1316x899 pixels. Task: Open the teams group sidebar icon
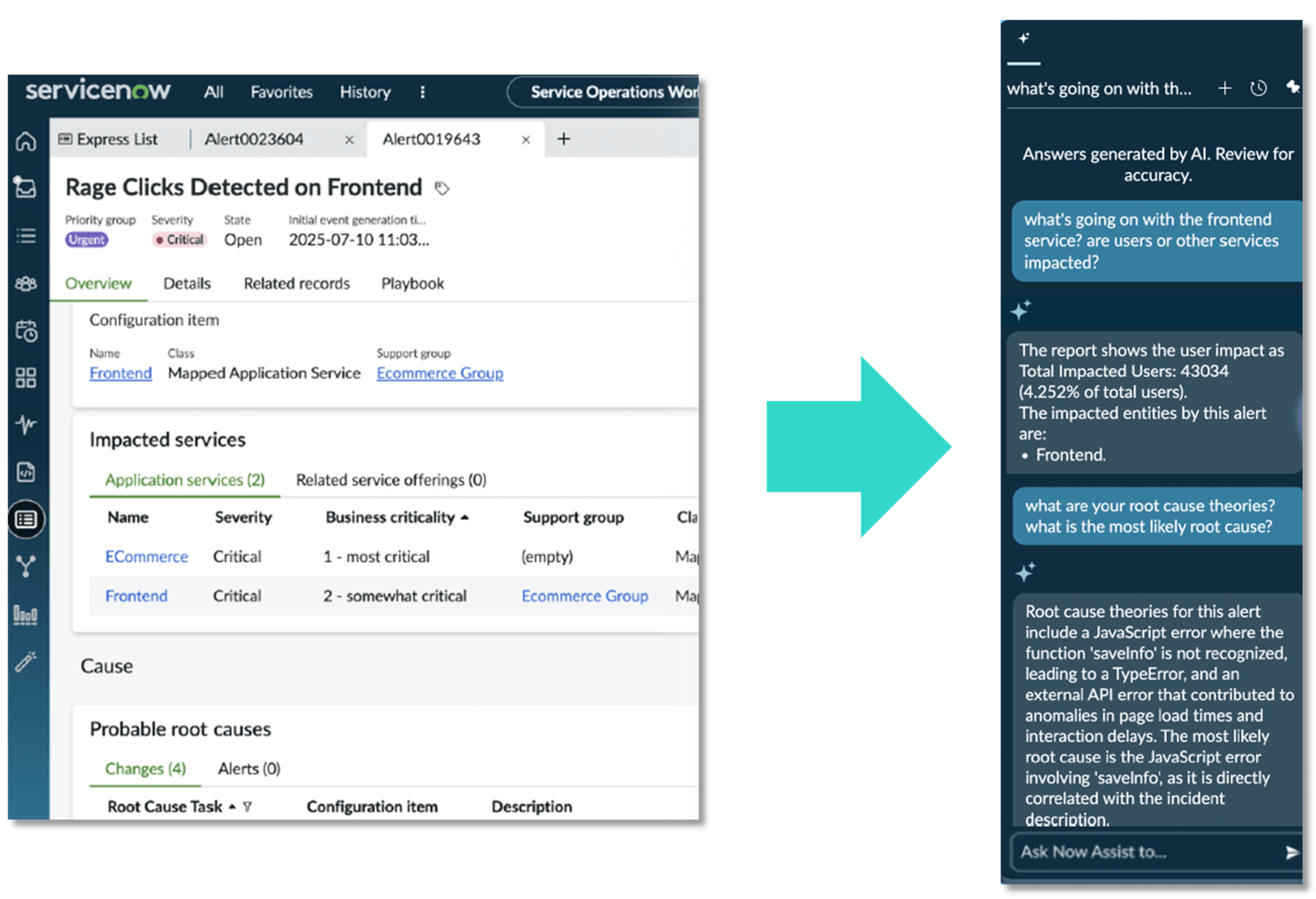tap(26, 283)
